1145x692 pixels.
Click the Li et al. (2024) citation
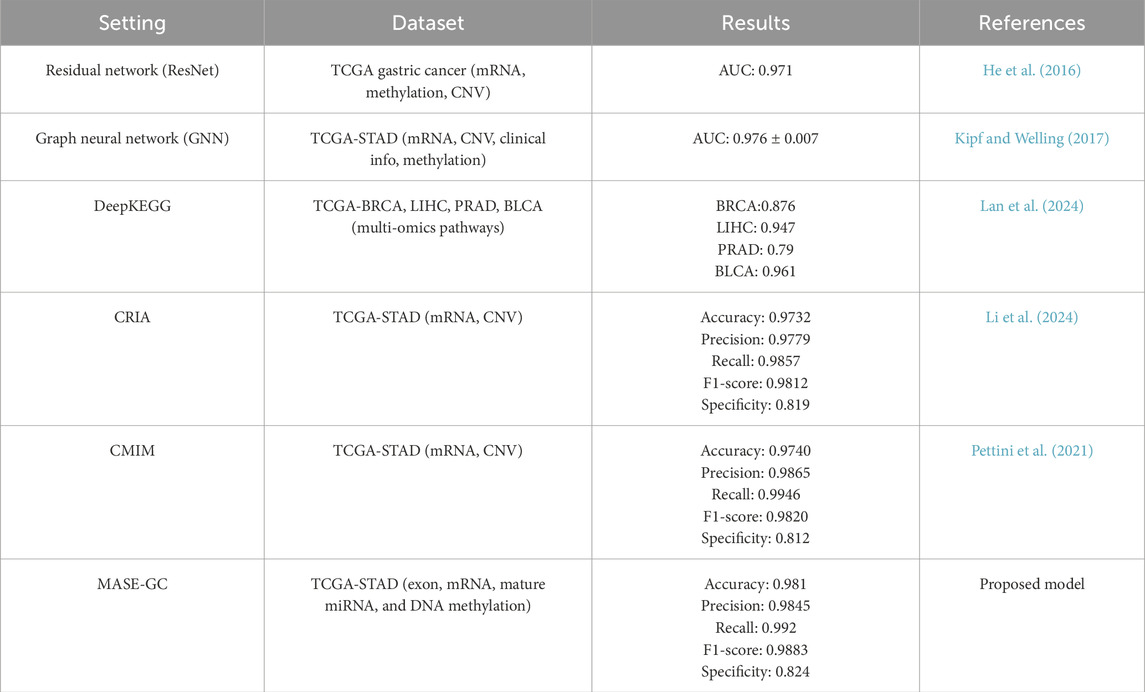click(x=1032, y=317)
